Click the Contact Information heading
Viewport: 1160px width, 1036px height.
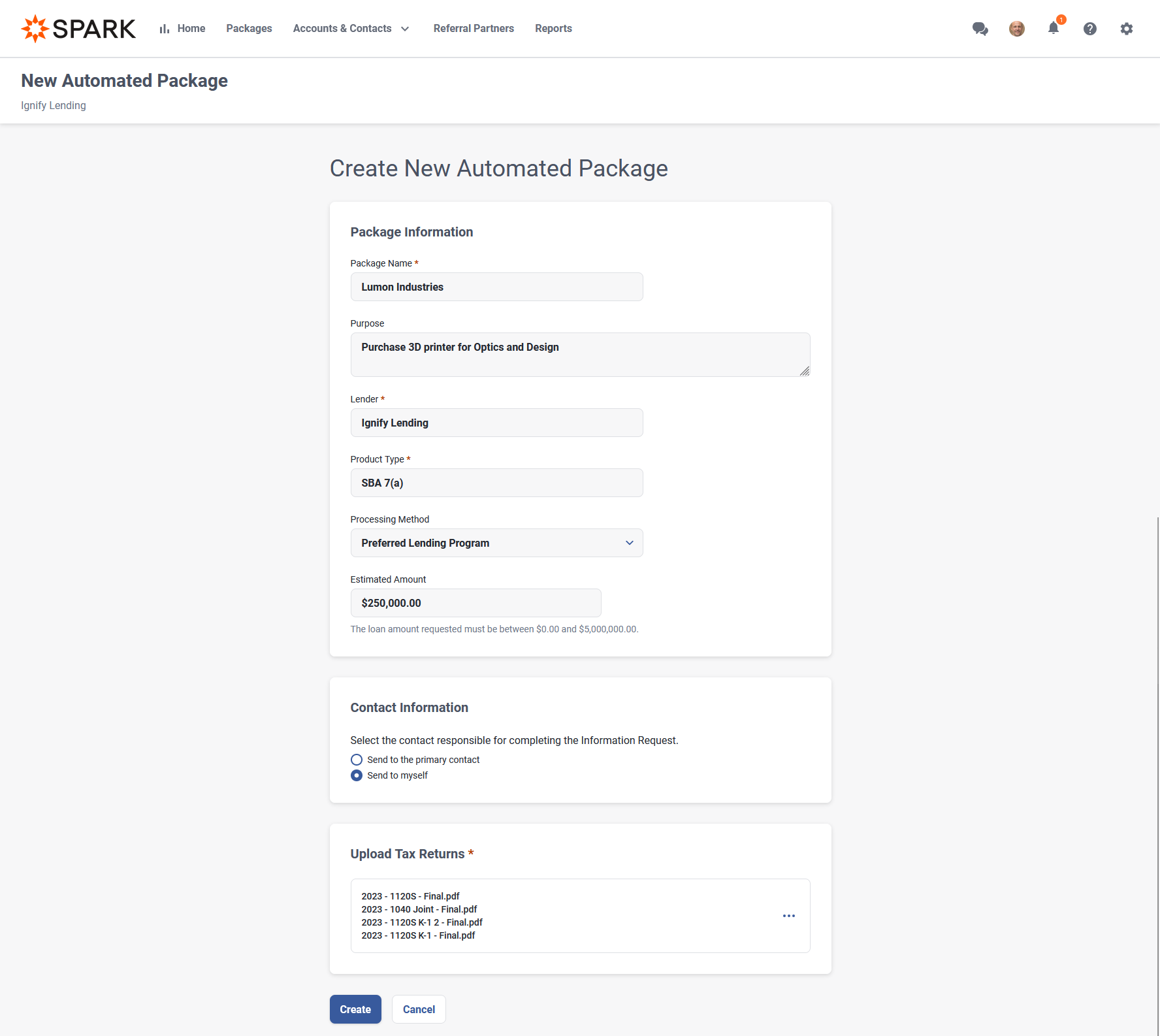tap(409, 707)
